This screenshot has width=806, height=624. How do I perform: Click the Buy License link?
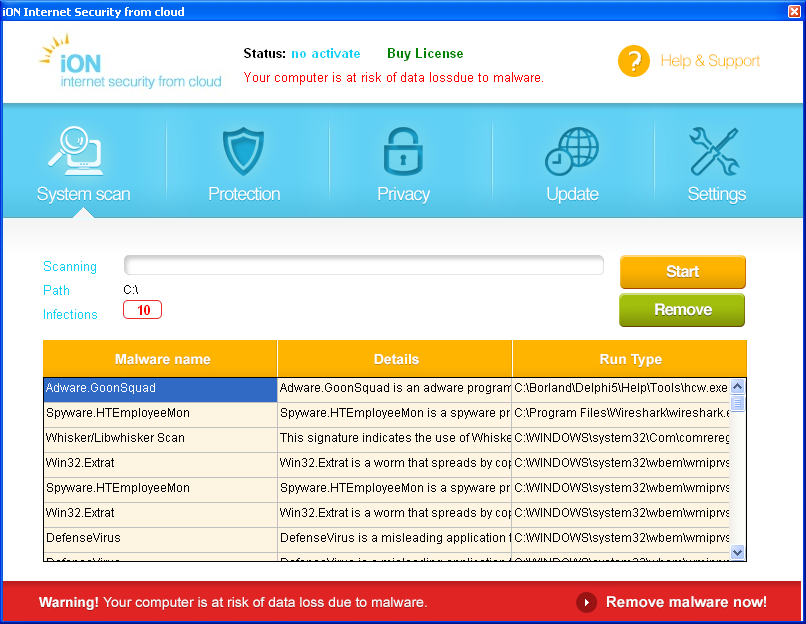tap(425, 53)
